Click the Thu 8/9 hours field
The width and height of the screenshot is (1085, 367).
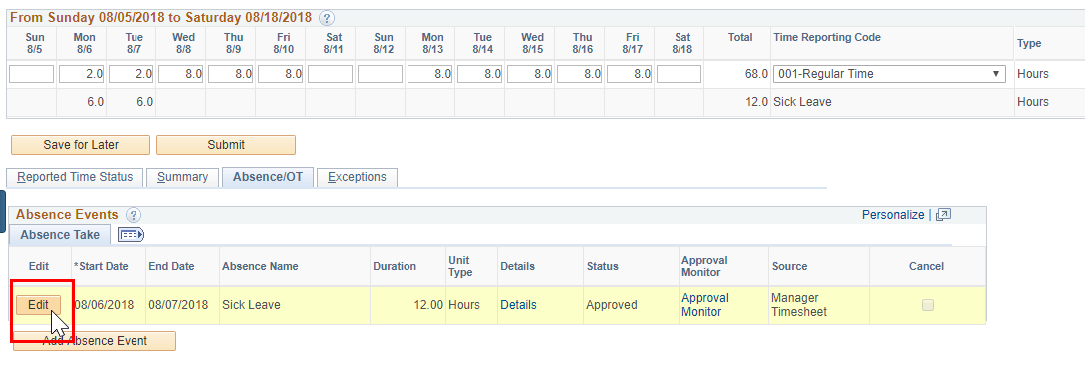click(230, 73)
